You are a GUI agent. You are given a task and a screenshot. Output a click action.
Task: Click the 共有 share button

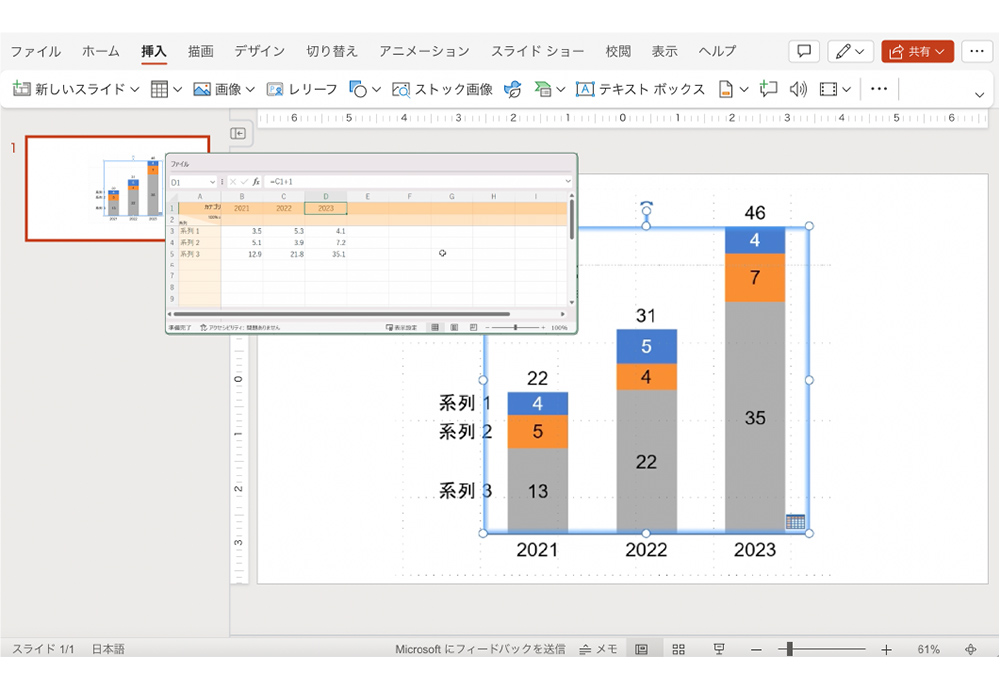coord(917,51)
